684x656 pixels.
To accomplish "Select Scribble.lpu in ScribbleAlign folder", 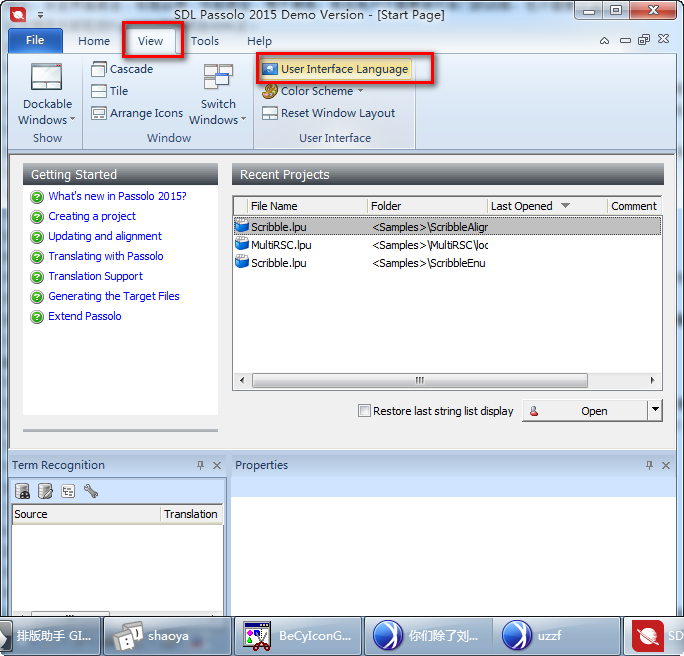I will tap(448, 227).
